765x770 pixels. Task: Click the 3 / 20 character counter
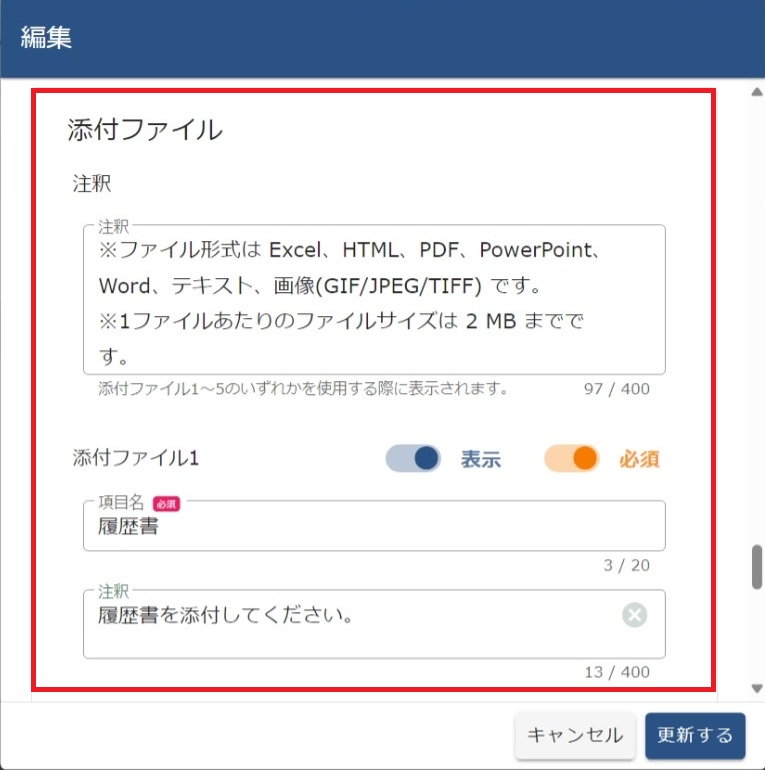626,565
